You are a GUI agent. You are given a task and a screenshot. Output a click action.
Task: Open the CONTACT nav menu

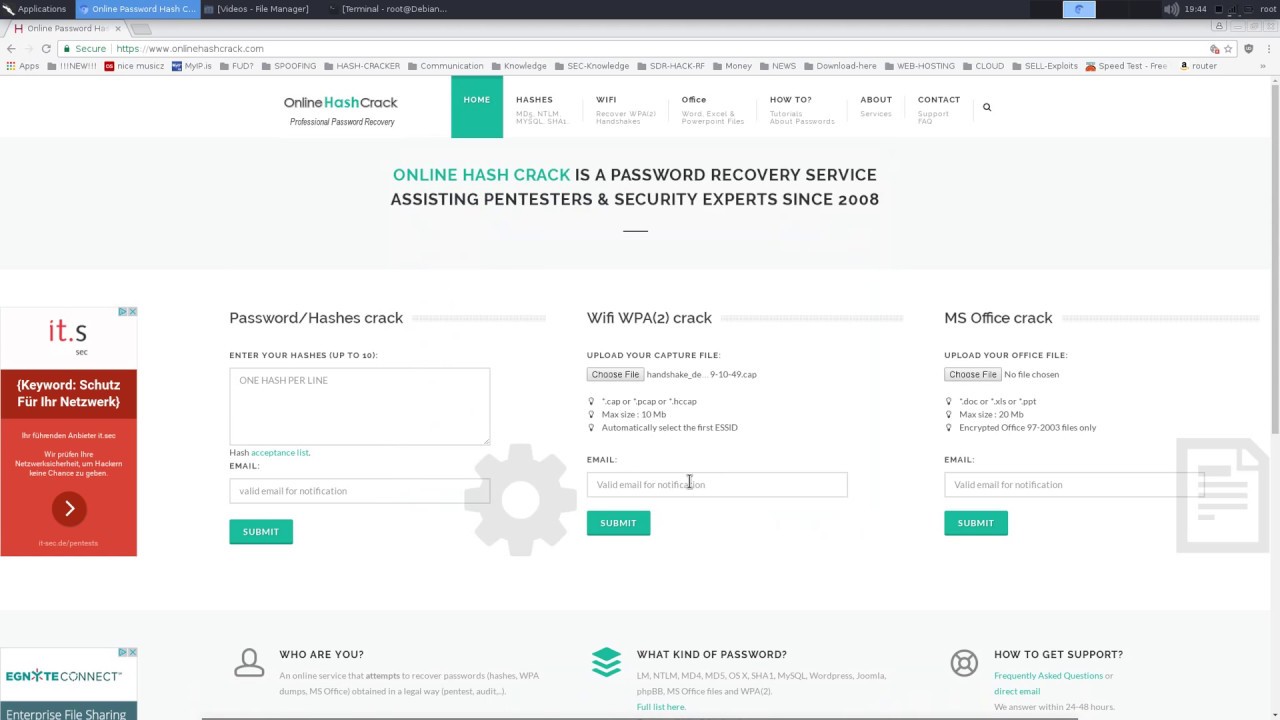(939, 109)
